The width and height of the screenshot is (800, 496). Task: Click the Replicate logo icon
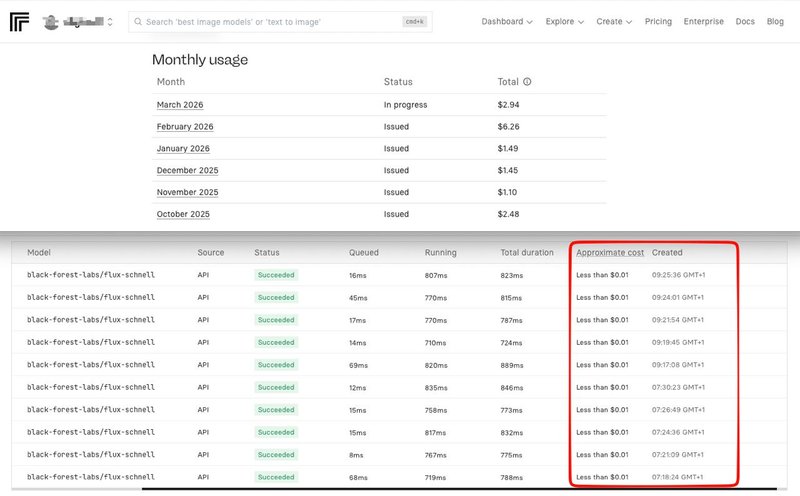19,22
